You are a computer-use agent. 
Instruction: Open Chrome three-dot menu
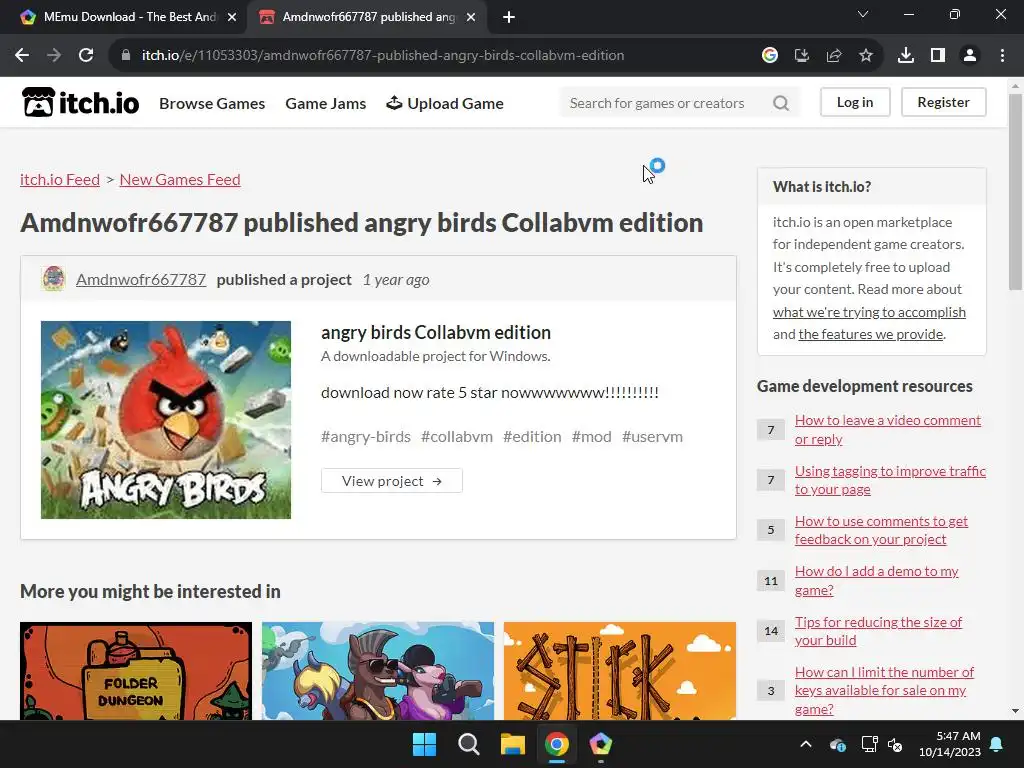[x=1002, y=56]
